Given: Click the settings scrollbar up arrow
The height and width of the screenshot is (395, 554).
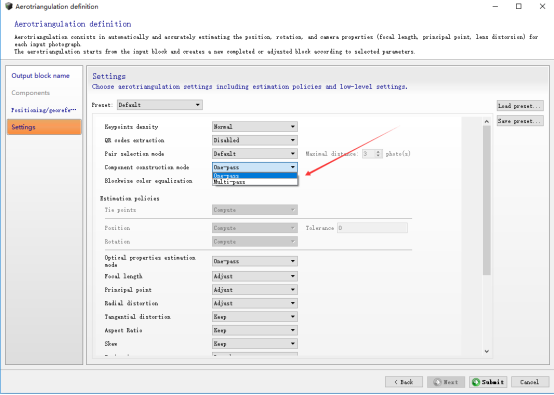Looking at the screenshot, I should pos(487,122).
